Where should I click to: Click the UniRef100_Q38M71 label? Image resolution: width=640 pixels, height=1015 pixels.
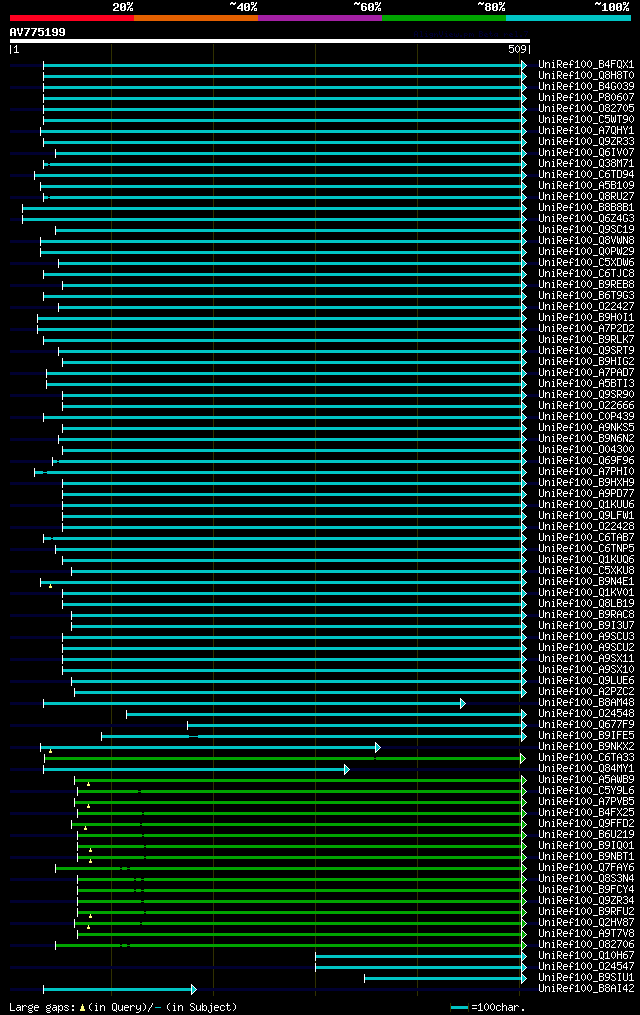tap(586, 164)
